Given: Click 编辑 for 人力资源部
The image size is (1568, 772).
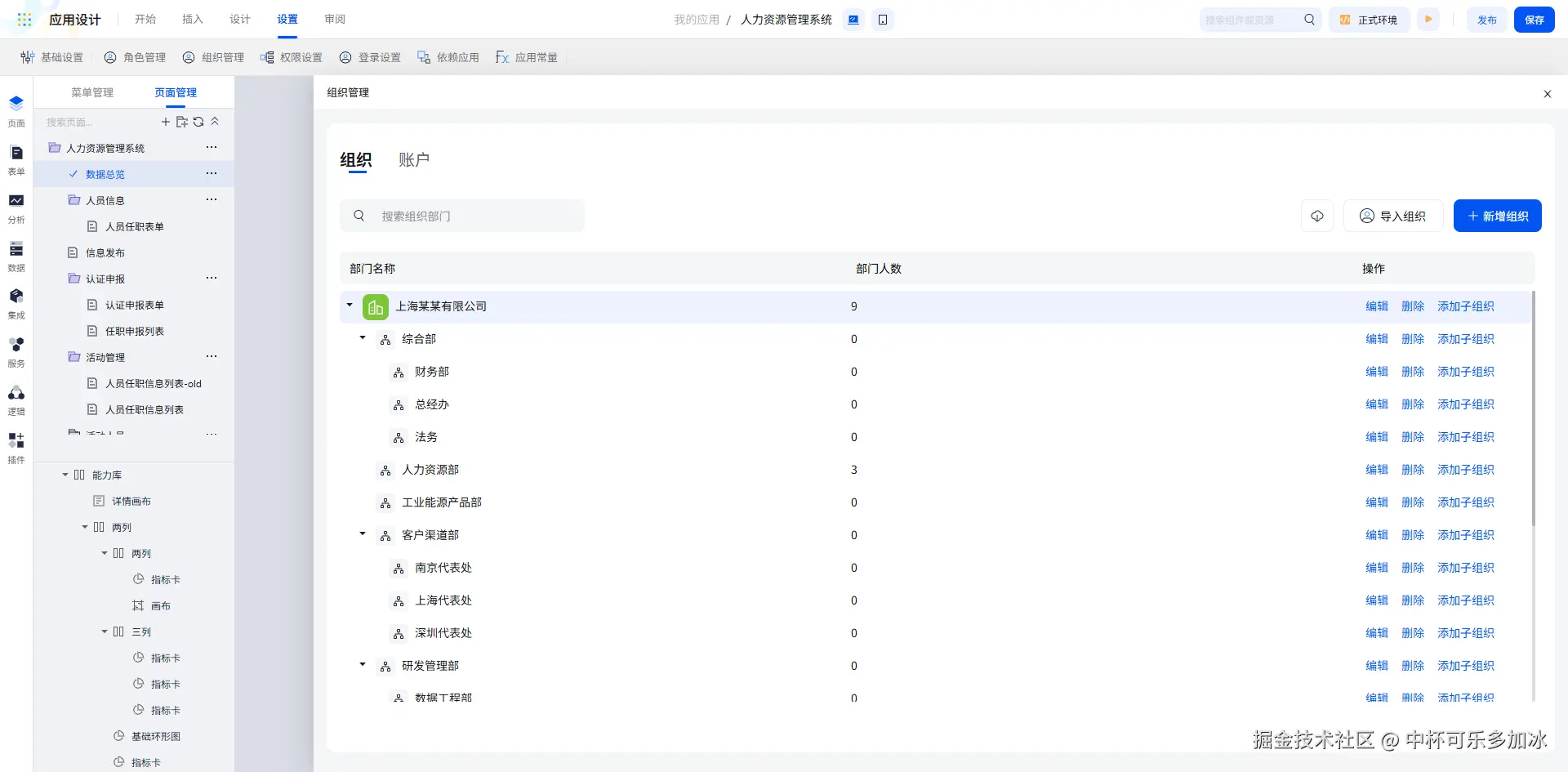Looking at the screenshot, I should (1377, 470).
